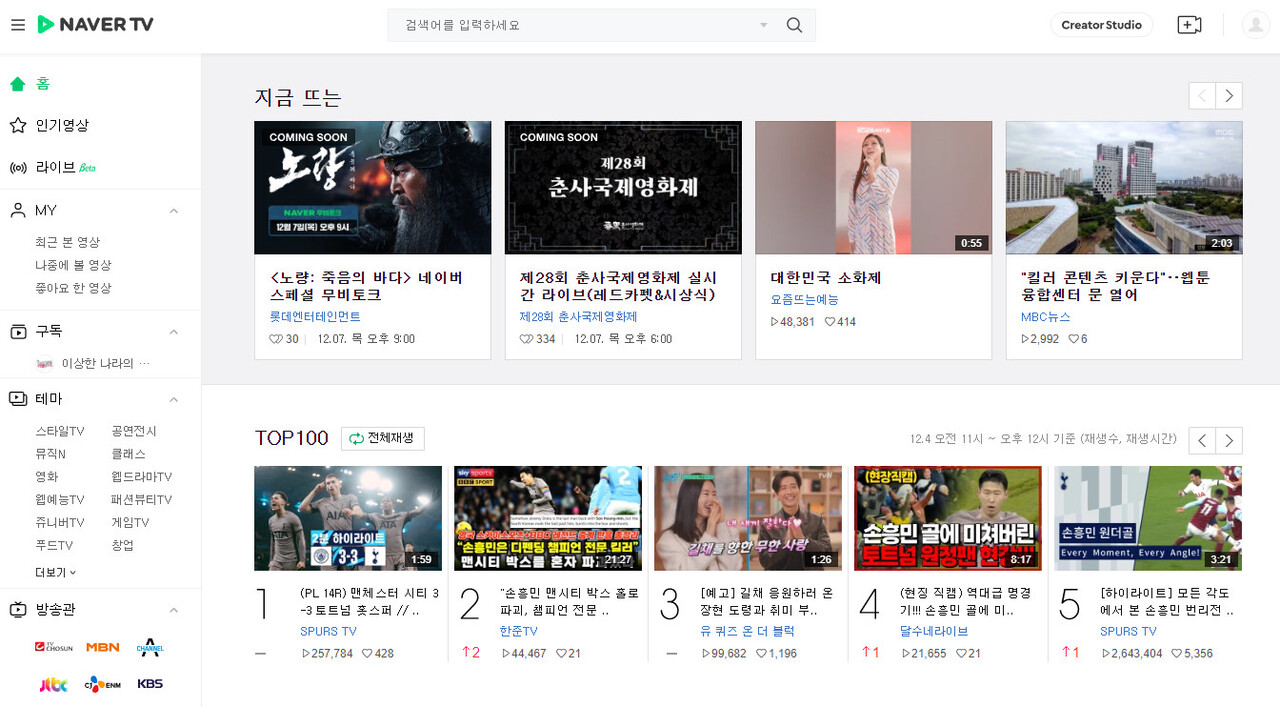
Task: Show next 지금 뜨는 videos
Action: (x=1229, y=96)
